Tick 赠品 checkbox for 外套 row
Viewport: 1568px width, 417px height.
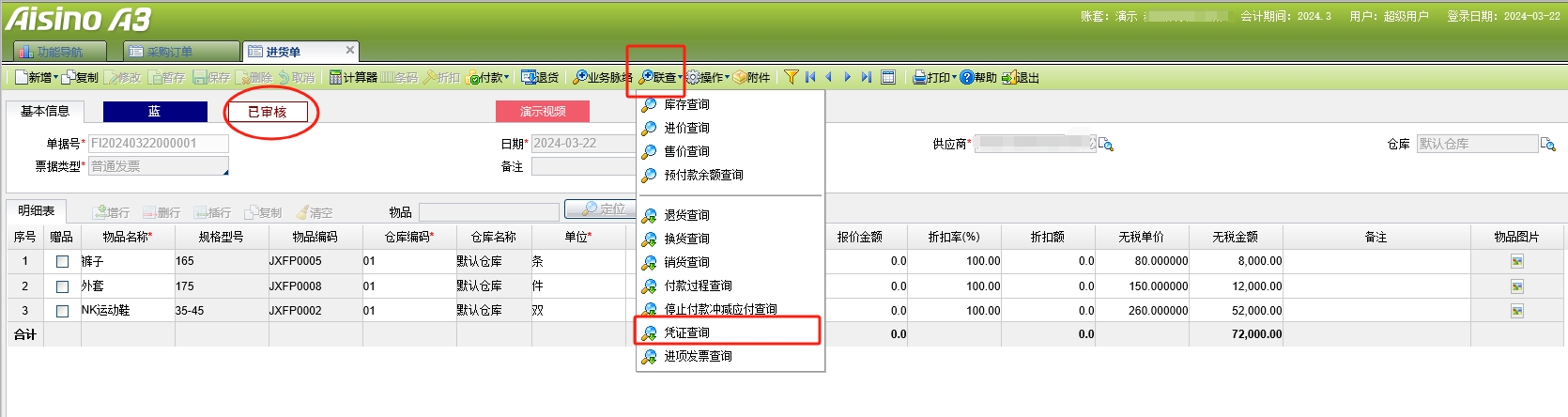pos(62,286)
